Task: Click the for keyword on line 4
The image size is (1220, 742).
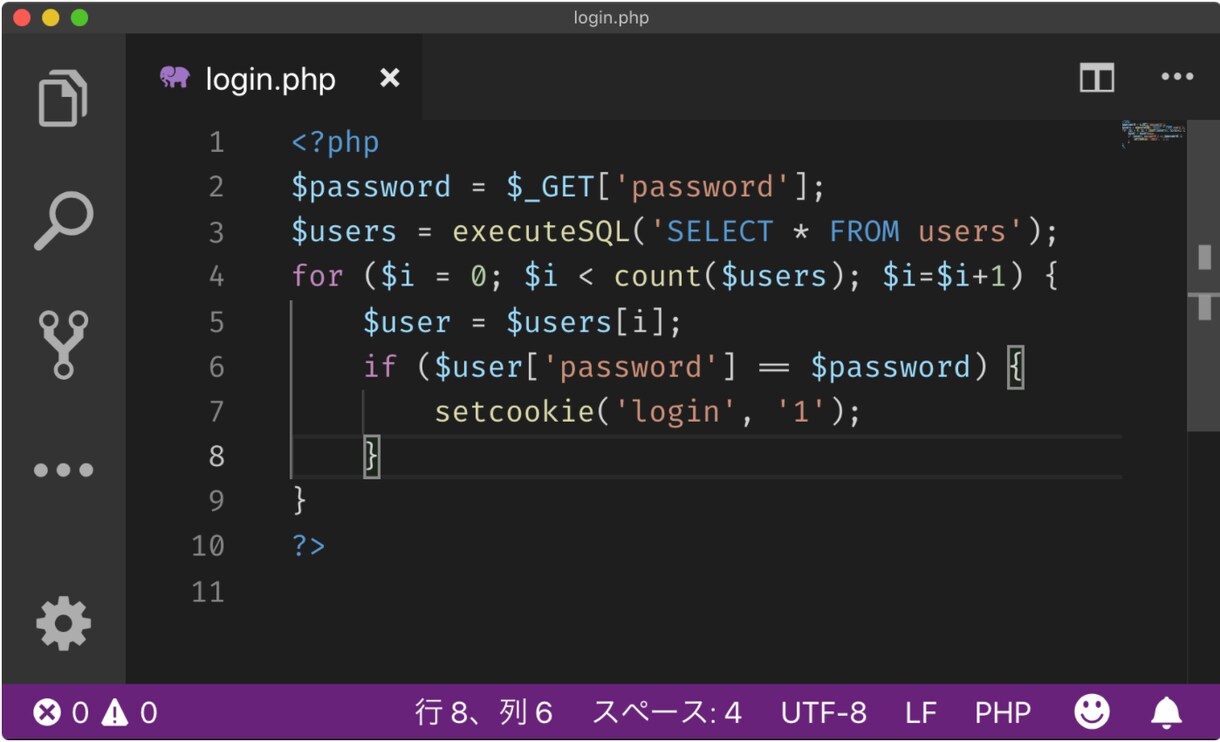Action: (318, 276)
